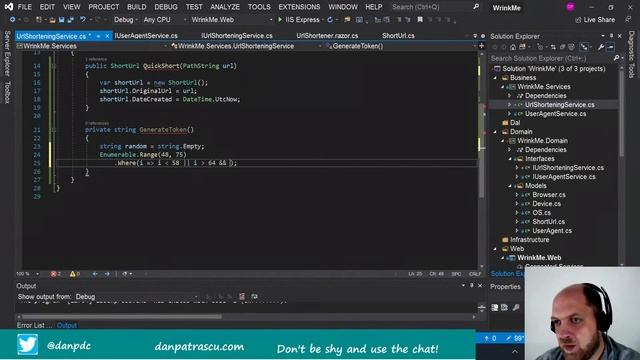Open Solution Explorer Properties wrench icon
Image resolution: width=640 pixels, height=360 pixels.
601,47
